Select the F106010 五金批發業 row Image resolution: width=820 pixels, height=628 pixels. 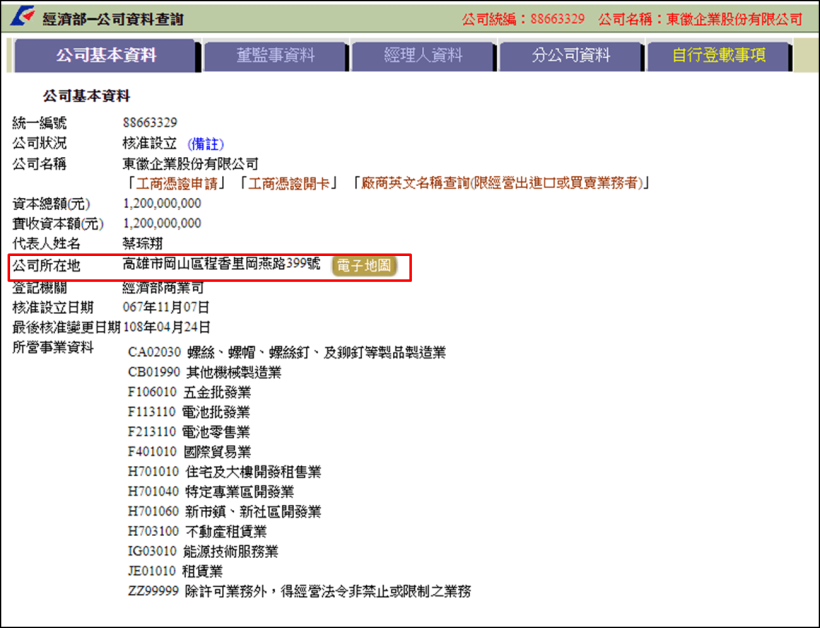(x=189, y=393)
